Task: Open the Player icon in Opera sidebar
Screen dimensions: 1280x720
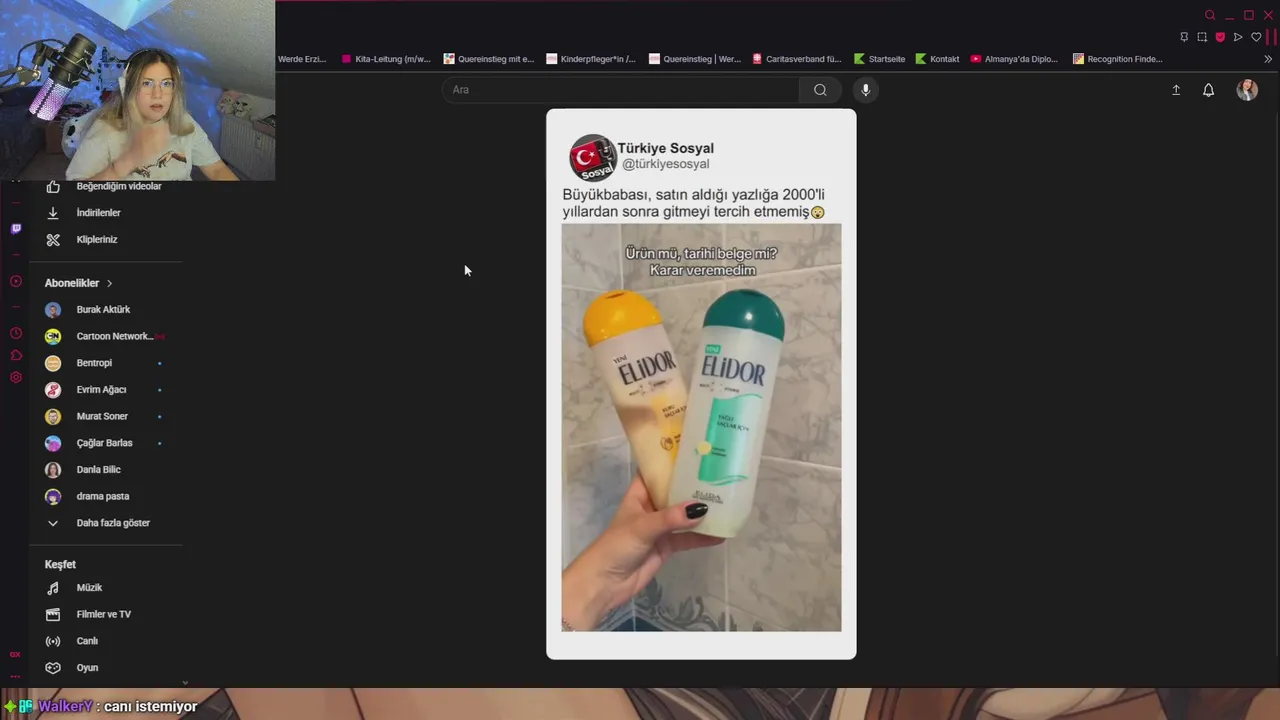Action: (15, 281)
